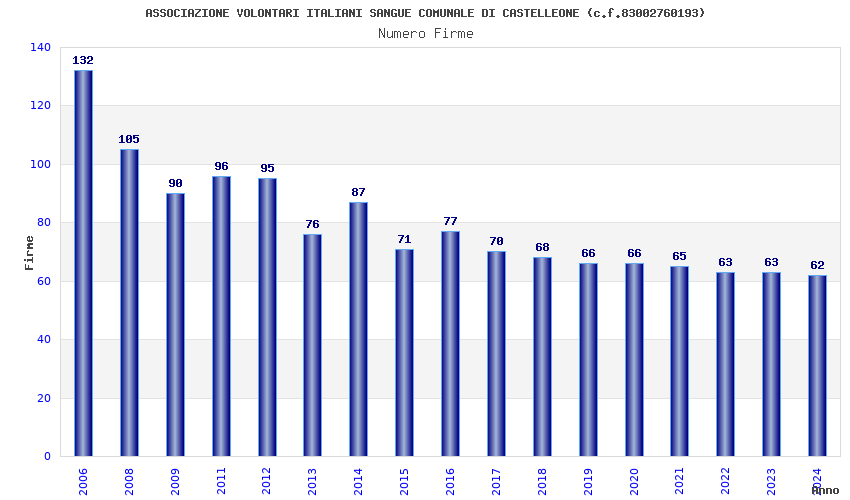Click the data label 76
Image resolution: width=850 pixels, height=500 pixels.
tap(312, 224)
